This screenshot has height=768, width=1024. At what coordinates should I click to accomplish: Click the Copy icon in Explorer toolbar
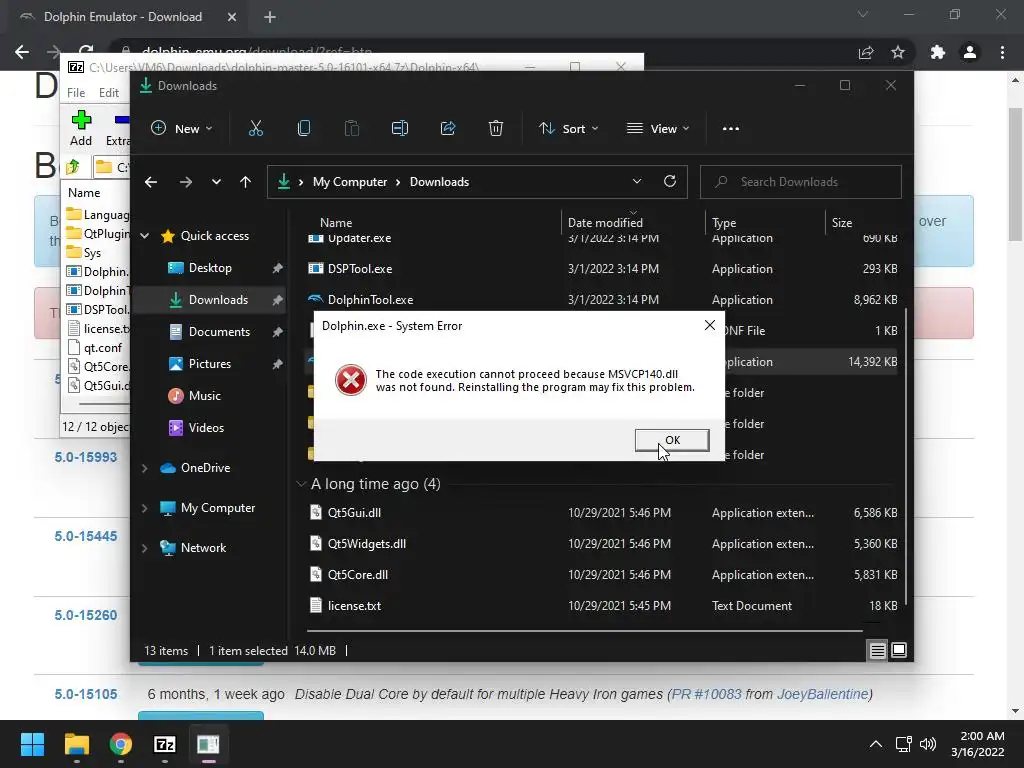[304, 129]
